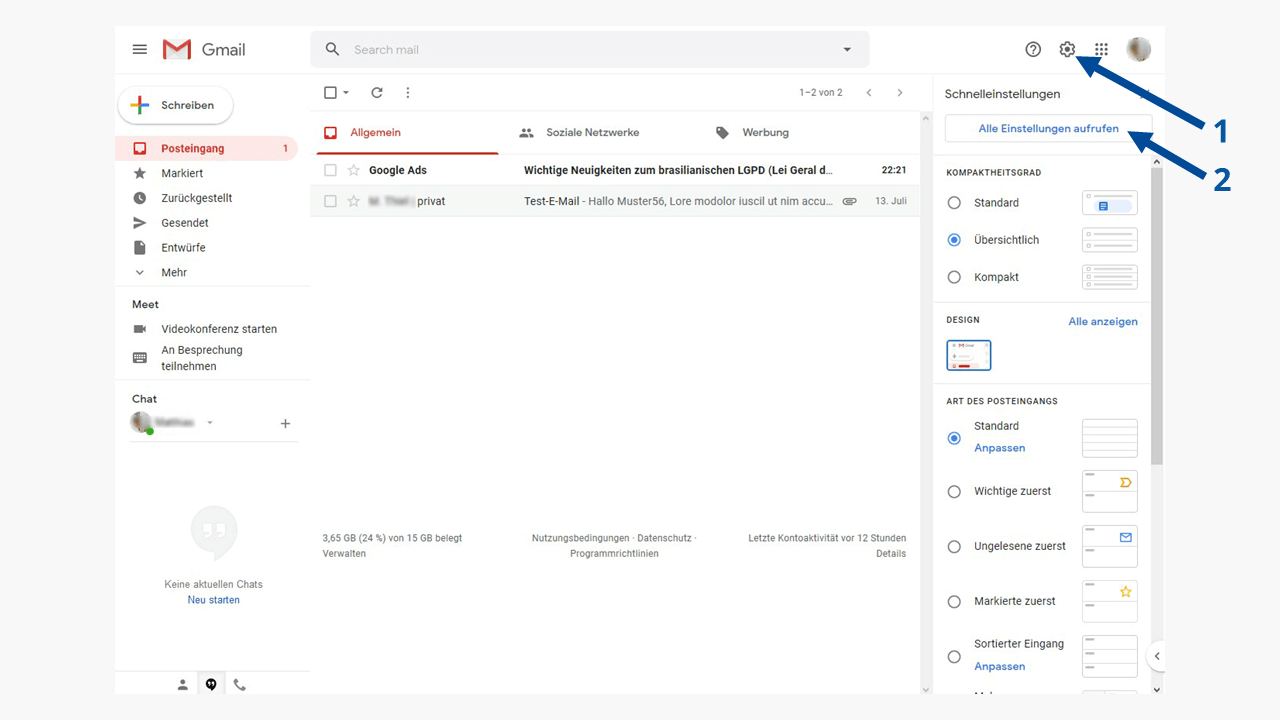Refresh the mail list
This screenshot has width=1280, height=720.
pyautogui.click(x=377, y=92)
